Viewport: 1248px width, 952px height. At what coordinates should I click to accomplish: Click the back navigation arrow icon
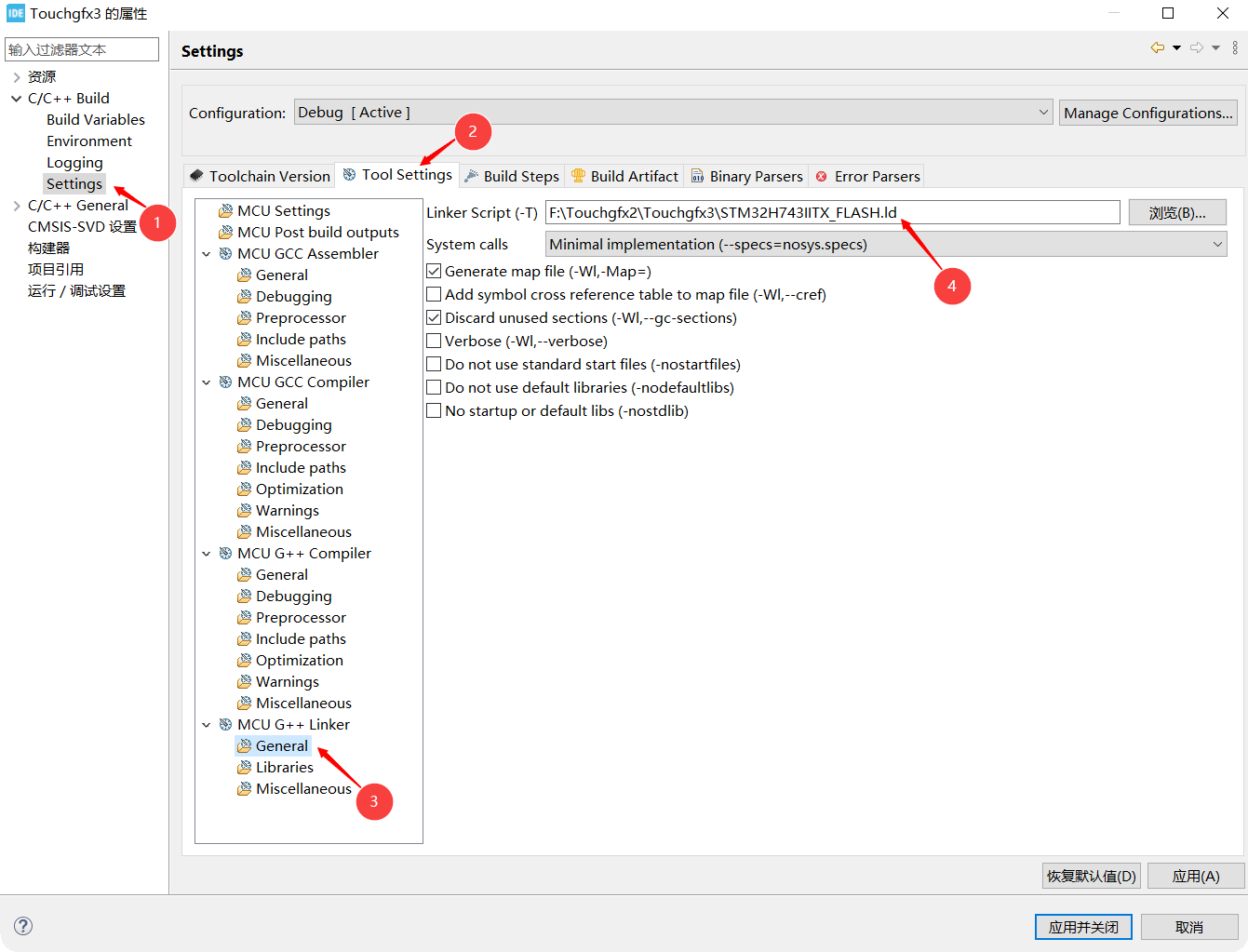tap(1157, 47)
